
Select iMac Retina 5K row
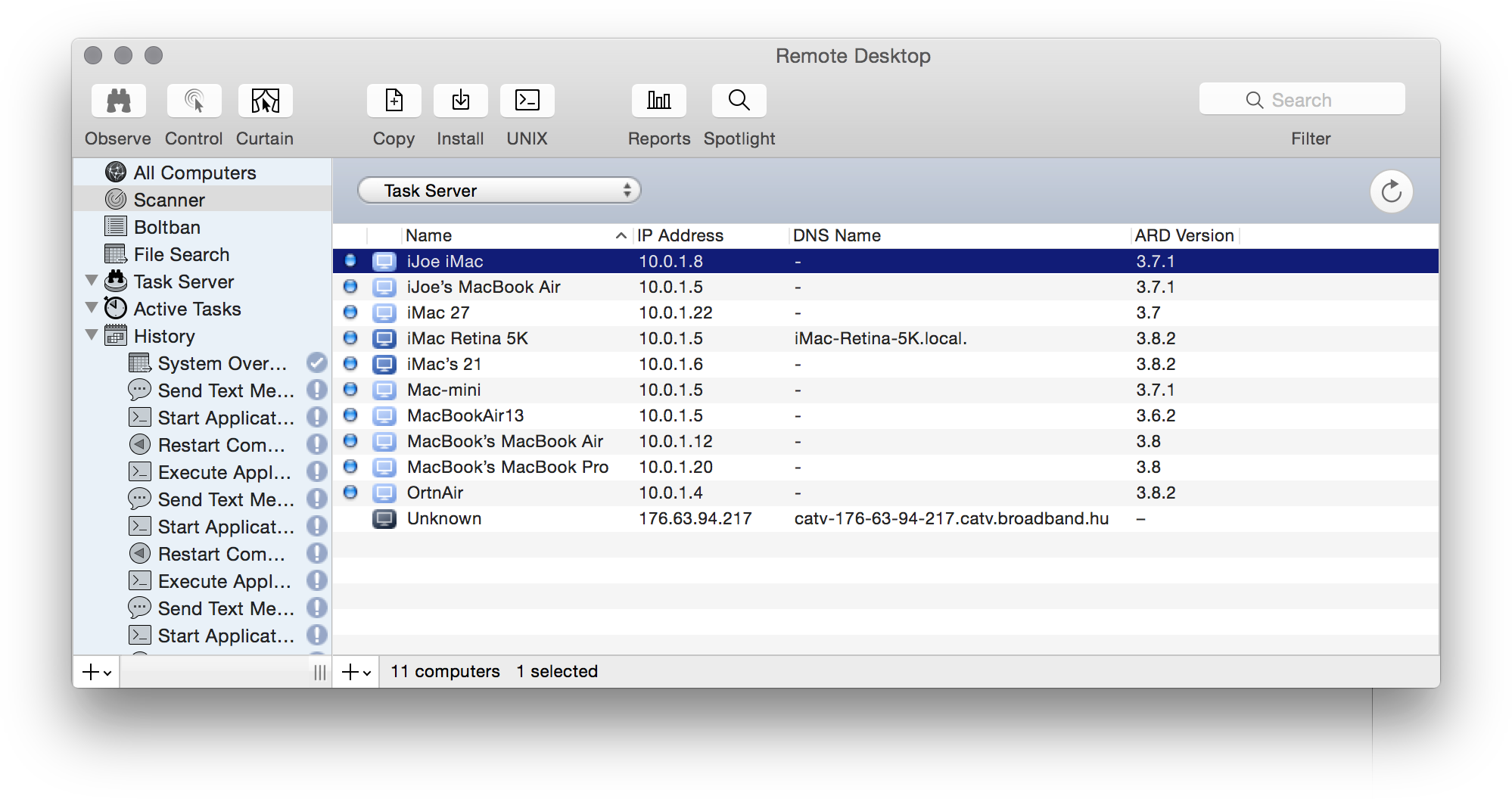[x=885, y=338]
